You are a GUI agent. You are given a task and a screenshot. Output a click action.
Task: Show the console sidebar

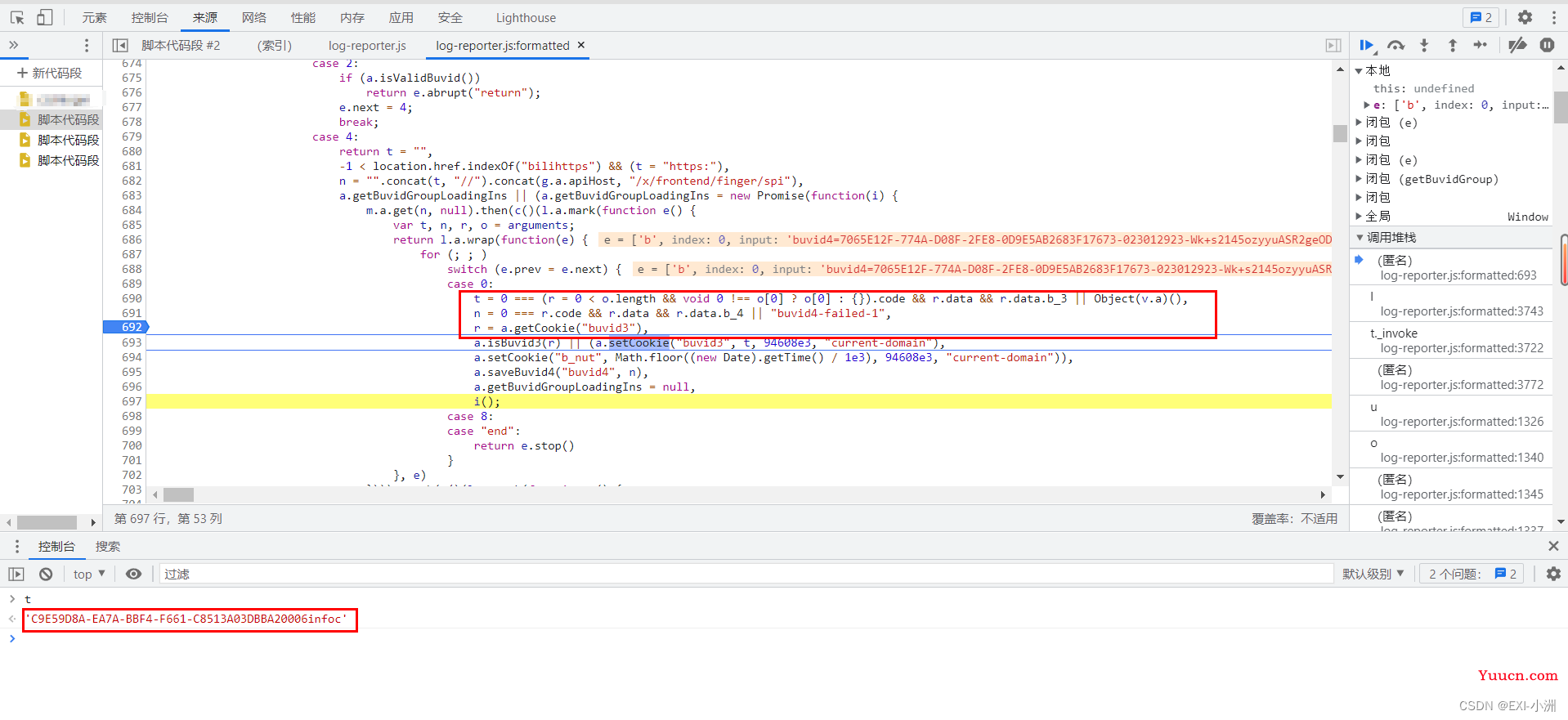point(16,574)
